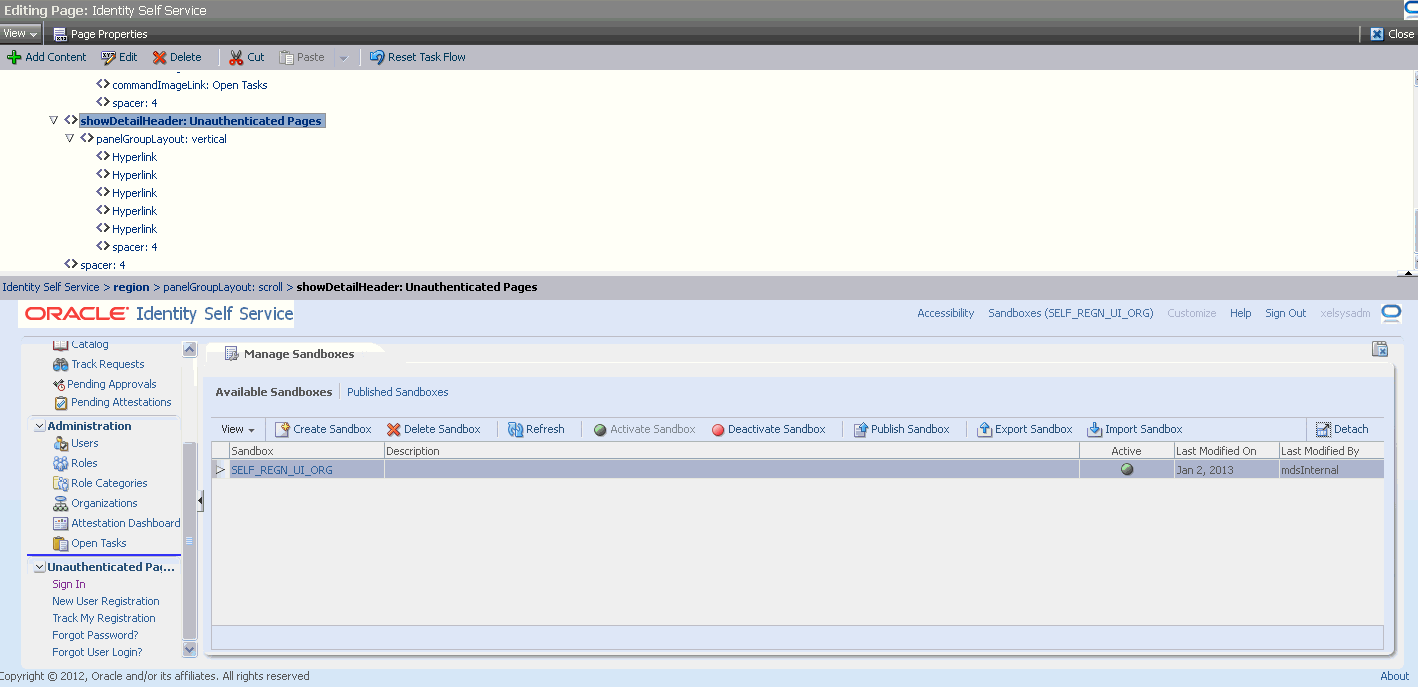Open Pending Approvals
Viewport: 1418px width, 687px height.
(x=111, y=384)
